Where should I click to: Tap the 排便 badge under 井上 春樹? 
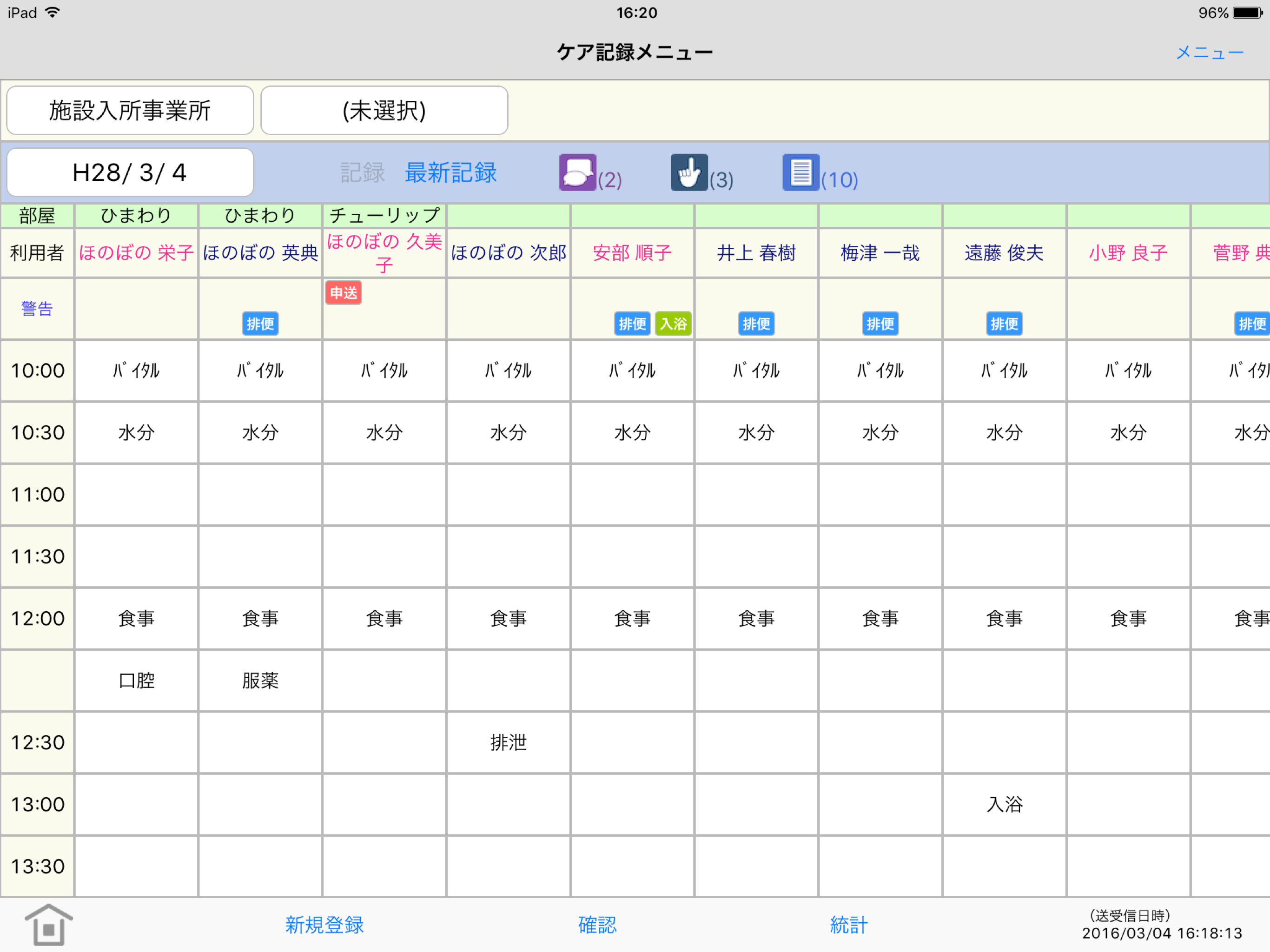tap(756, 324)
